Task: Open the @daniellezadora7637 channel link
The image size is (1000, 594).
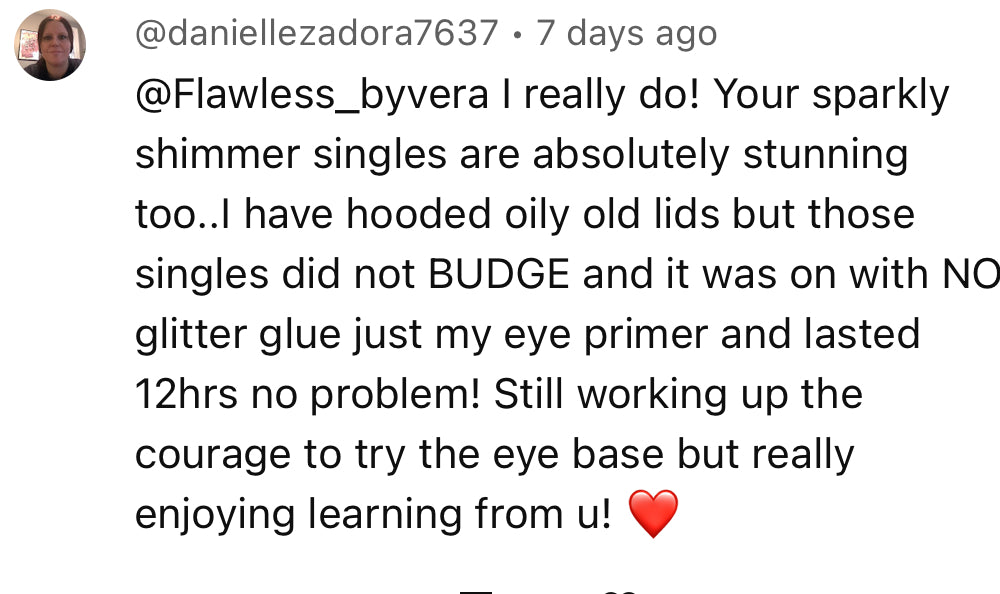Action: click(x=316, y=34)
